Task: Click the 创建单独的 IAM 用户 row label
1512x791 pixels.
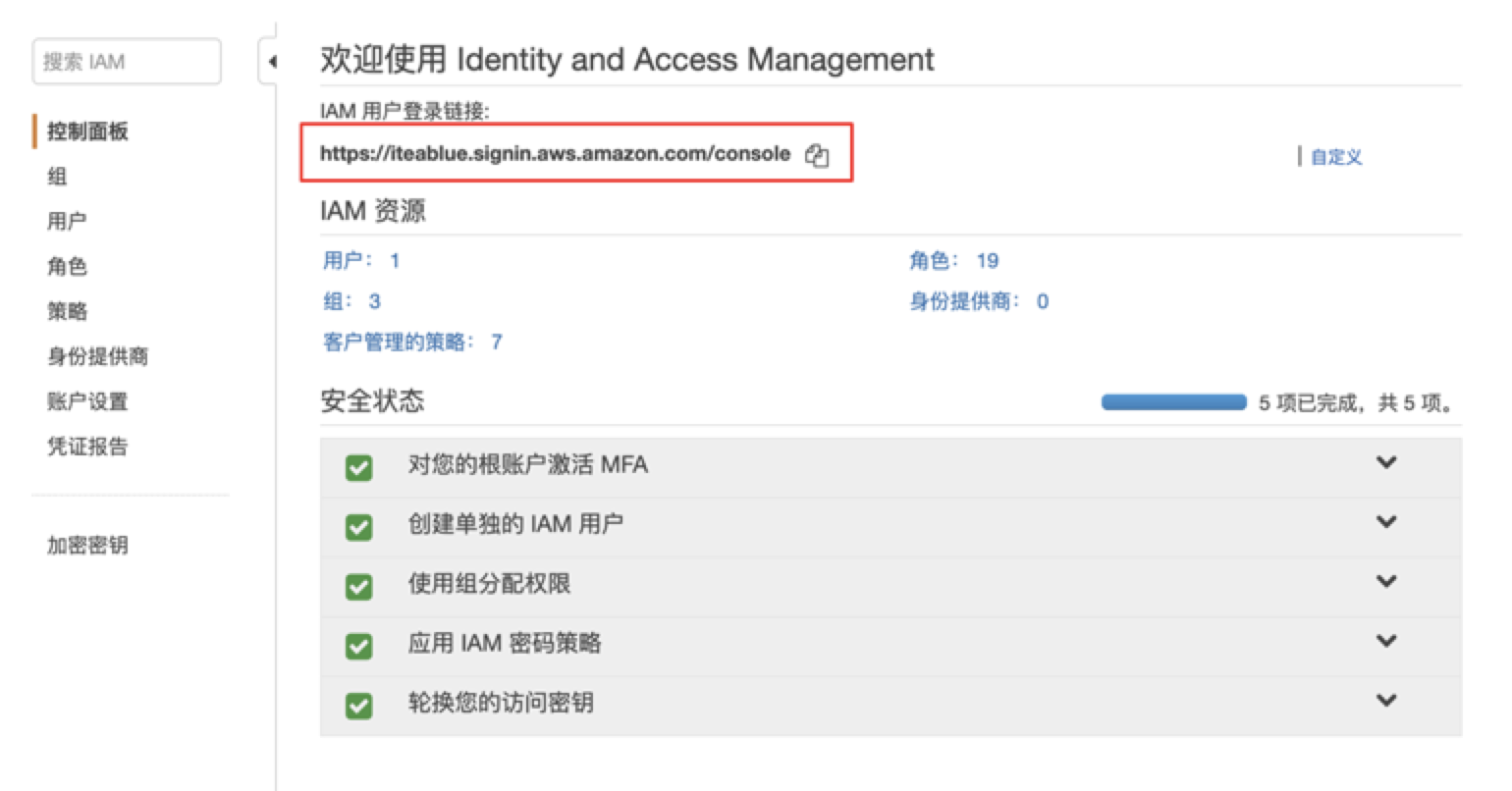Action: 515,524
